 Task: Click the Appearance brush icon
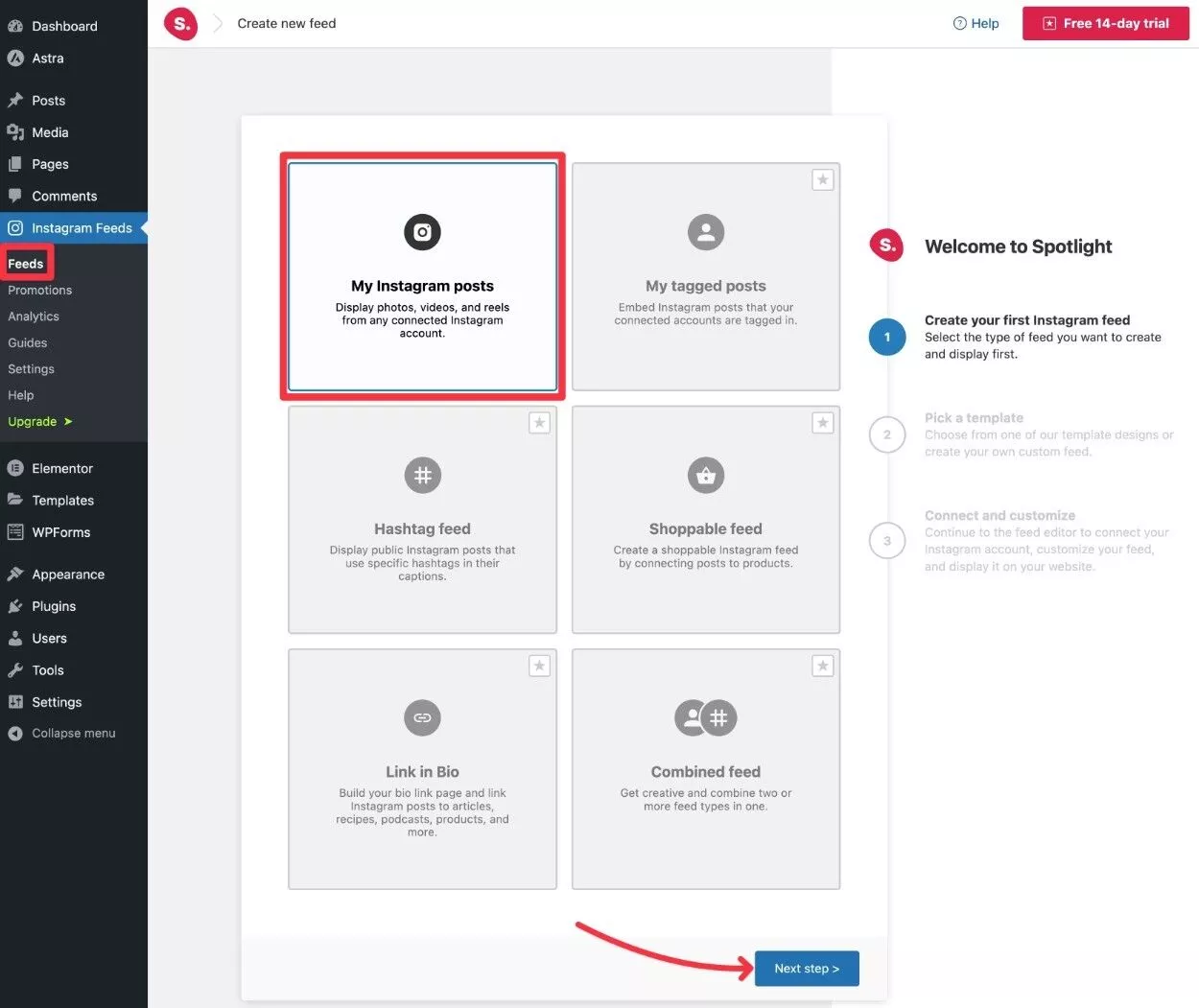pos(15,574)
